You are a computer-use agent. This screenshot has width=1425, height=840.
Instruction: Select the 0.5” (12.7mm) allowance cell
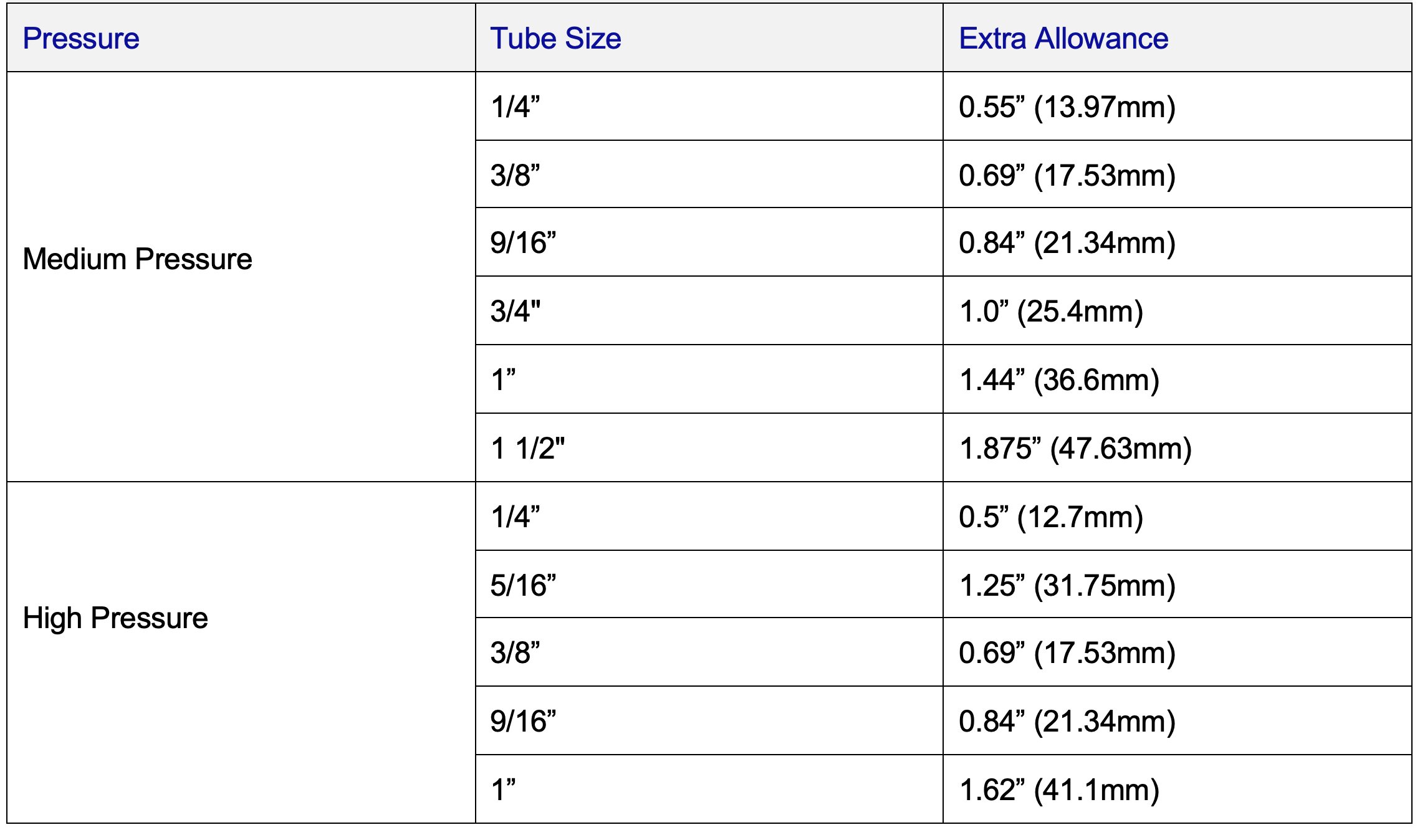click(x=1051, y=517)
